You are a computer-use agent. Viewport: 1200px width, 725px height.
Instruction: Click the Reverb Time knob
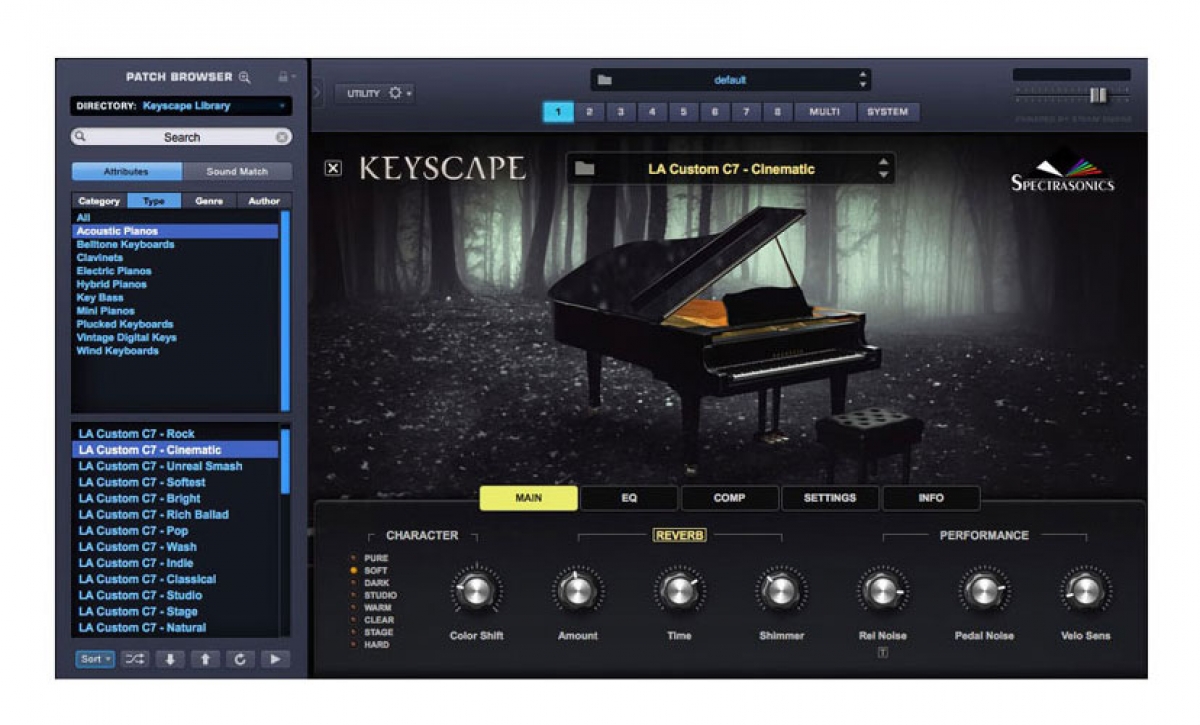679,591
